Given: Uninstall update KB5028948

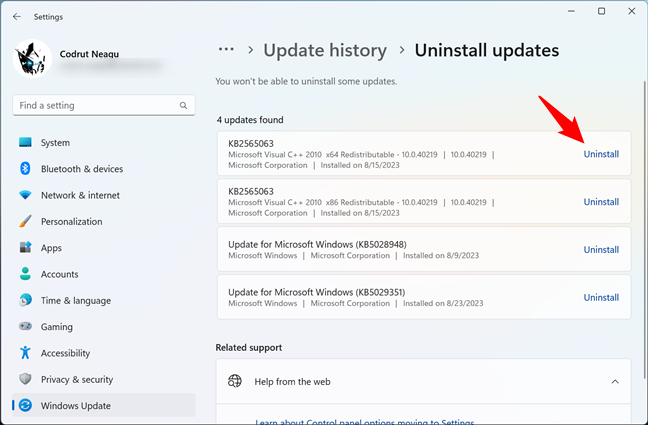Looking at the screenshot, I should point(601,250).
